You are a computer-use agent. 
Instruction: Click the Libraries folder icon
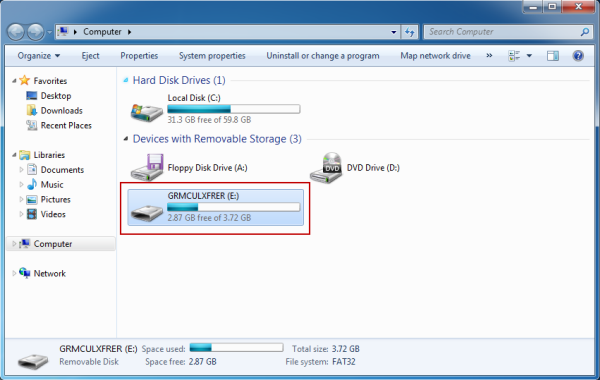(24, 155)
